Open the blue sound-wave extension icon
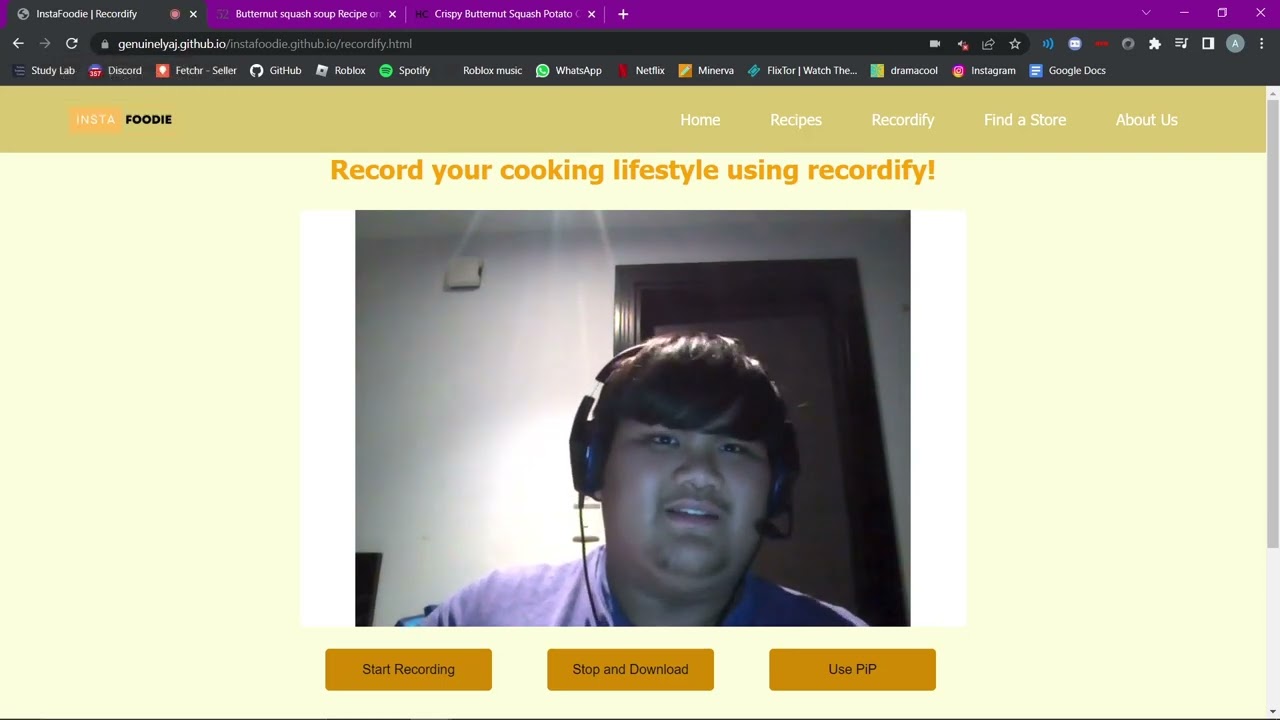The width and height of the screenshot is (1280, 720). [x=1048, y=44]
